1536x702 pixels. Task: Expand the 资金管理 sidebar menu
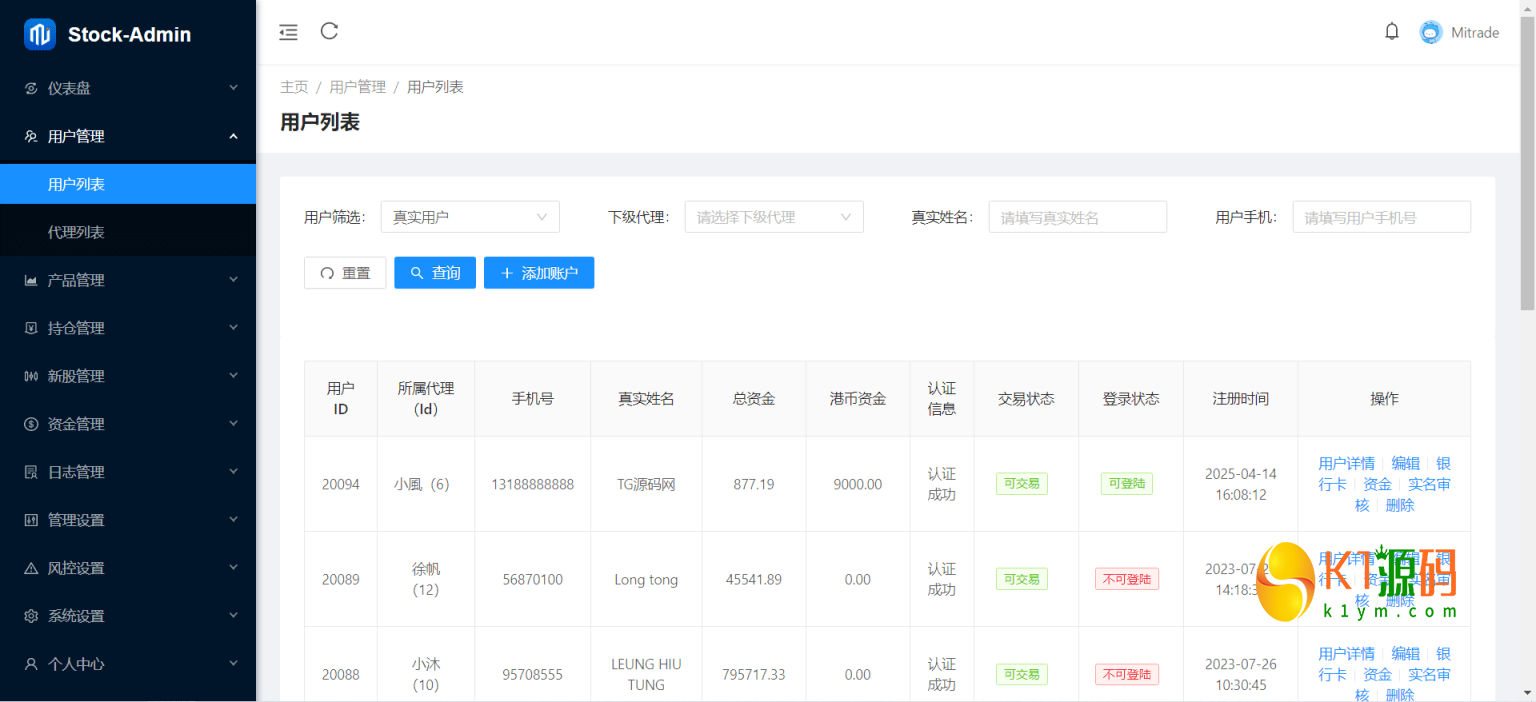coord(128,424)
